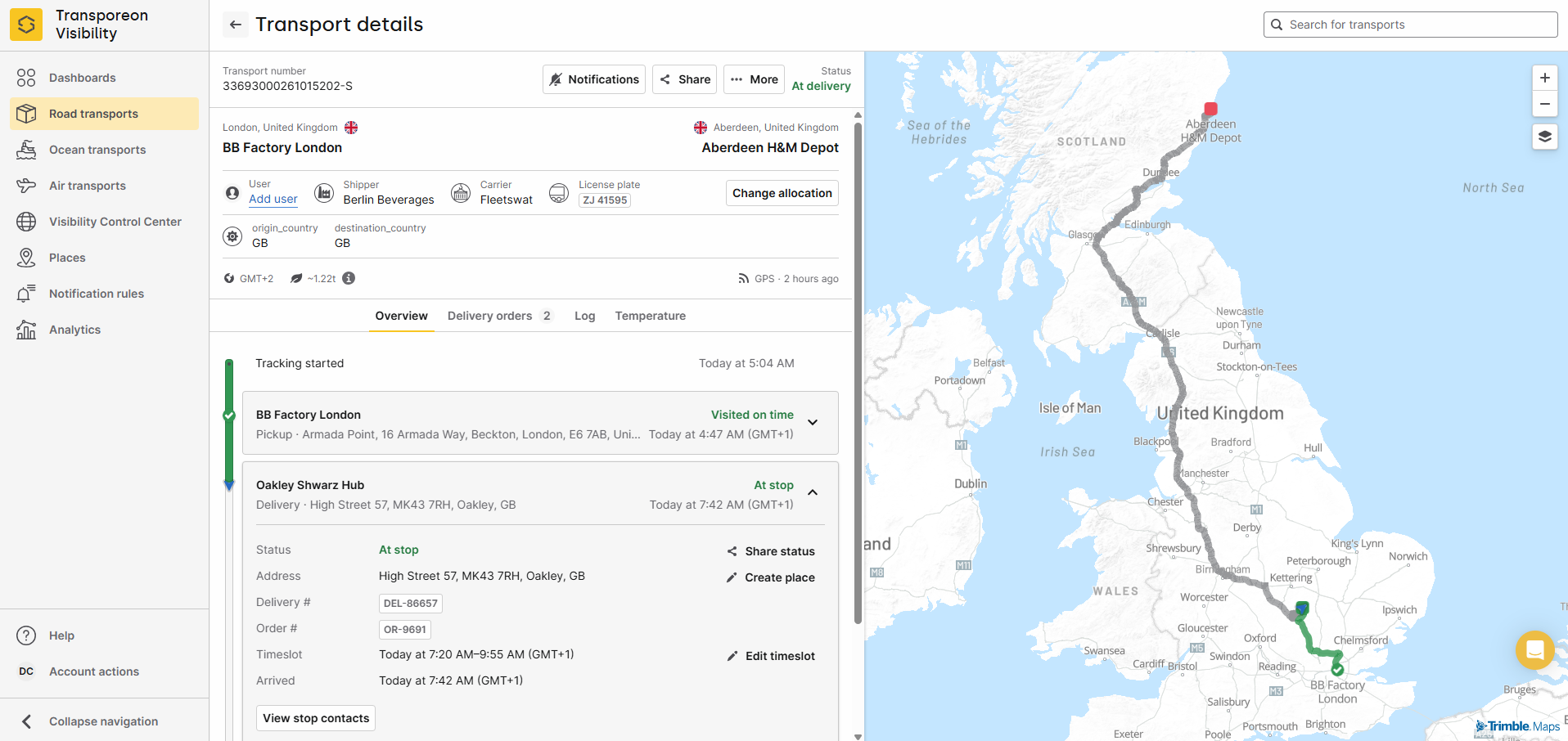1568x741 pixels.
Task: Click the green completed stop checkmark on timeline
Action: click(229, 415)
